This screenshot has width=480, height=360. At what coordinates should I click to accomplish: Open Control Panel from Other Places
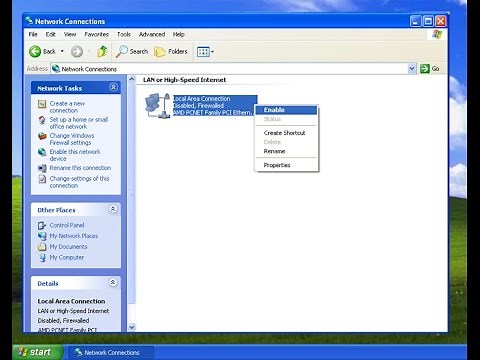click(x=67, y=225)
